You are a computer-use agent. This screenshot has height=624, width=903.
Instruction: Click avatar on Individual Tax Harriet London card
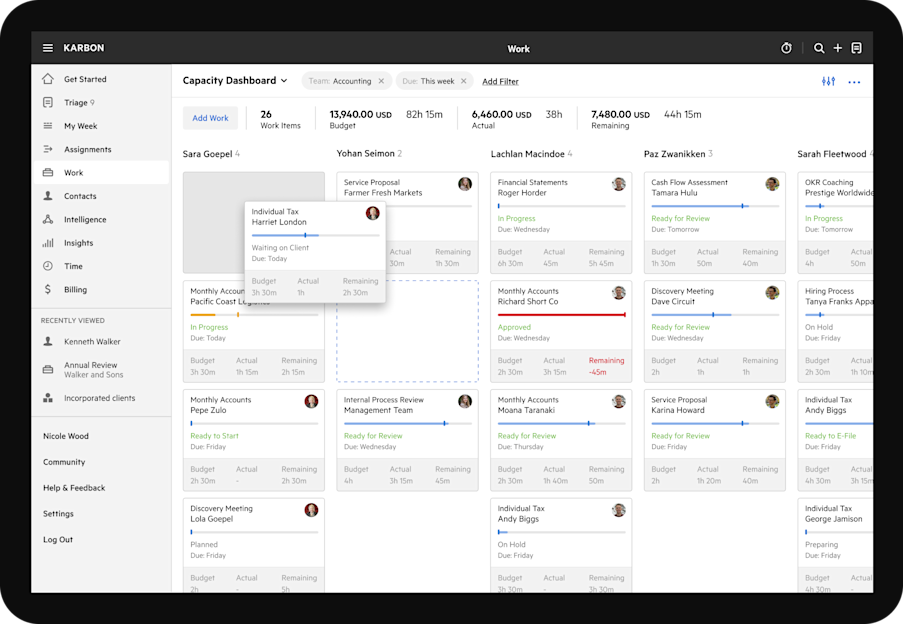pos(373,213)
